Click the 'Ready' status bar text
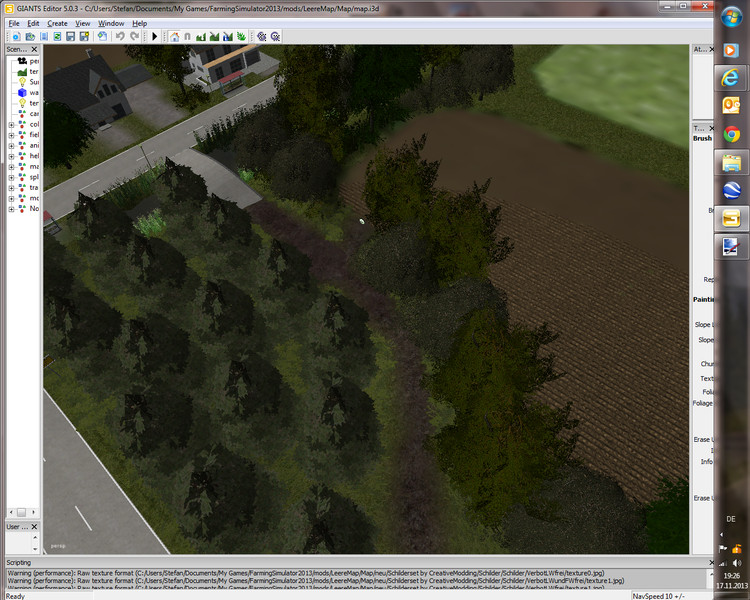The width and height of the screenshot is (750, 600). pyautogui.click(x=15, y=596)
